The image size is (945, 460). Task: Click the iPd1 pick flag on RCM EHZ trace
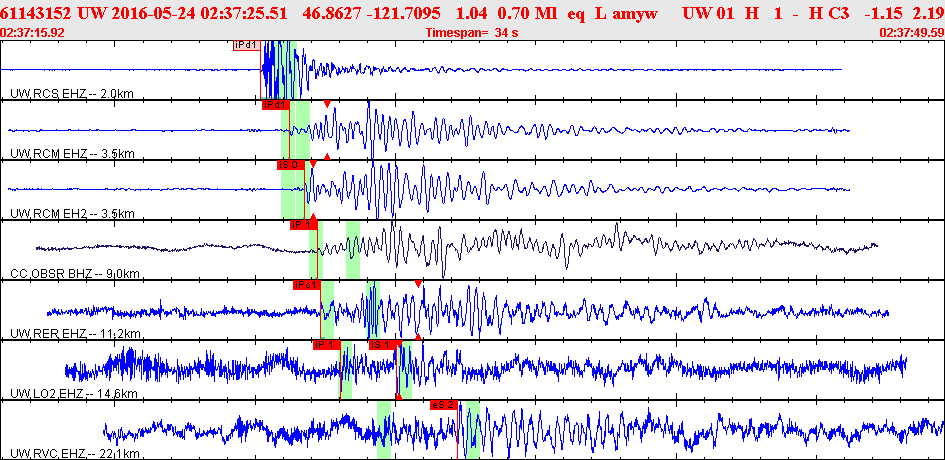[x=275, y=104]
